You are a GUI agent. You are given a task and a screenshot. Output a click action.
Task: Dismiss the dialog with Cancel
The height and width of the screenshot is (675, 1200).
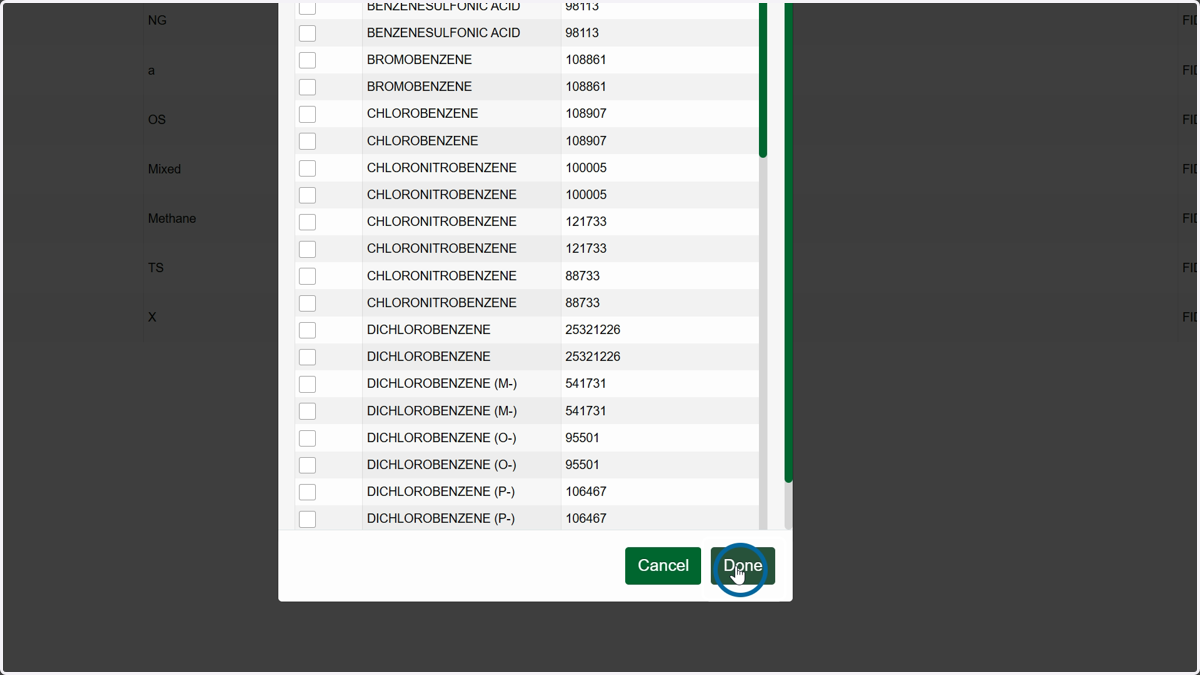tap(663, 566)
